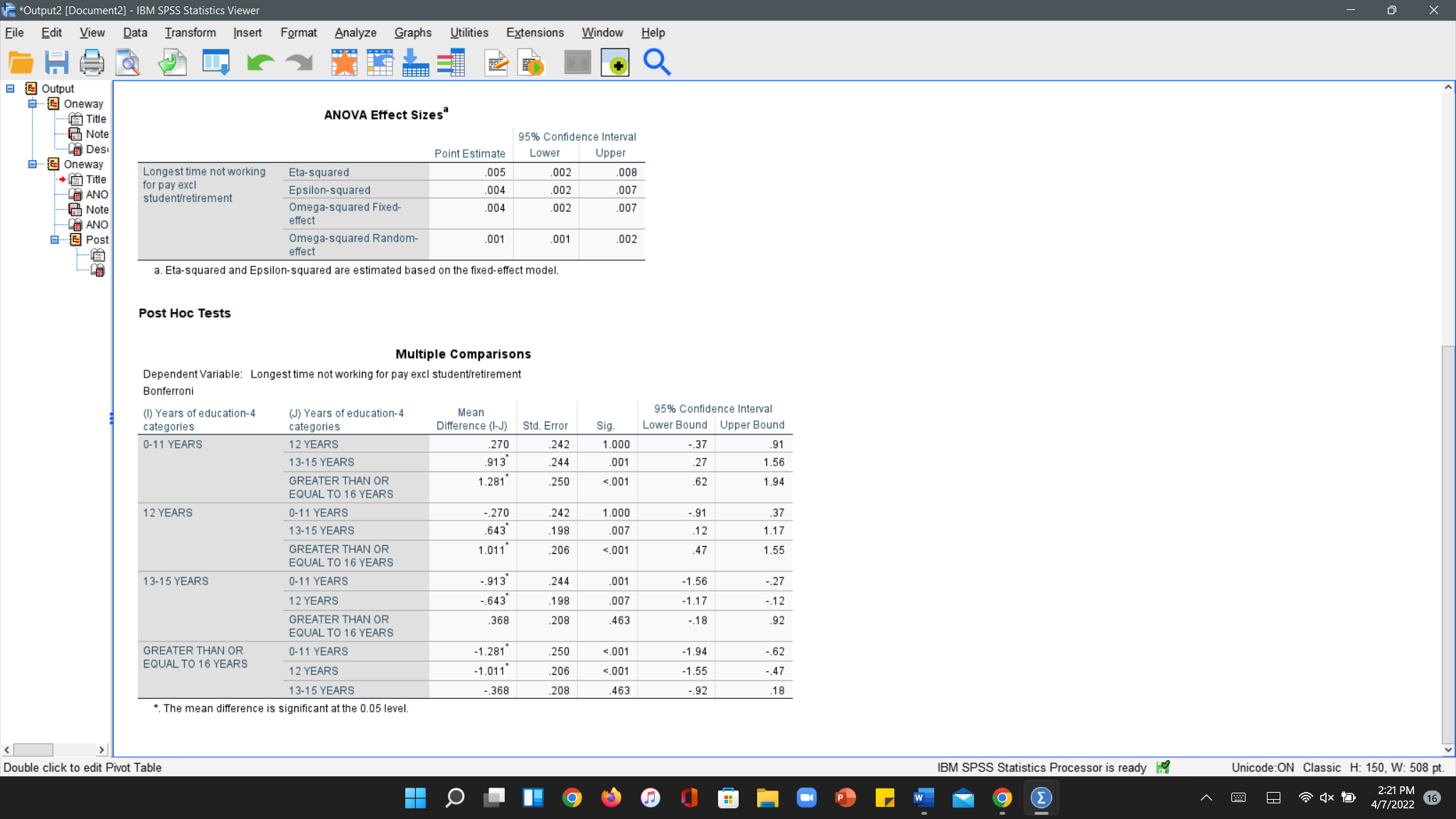Collapse the Post Hoc outline node
1456x819 pixels.
(54, 240)
